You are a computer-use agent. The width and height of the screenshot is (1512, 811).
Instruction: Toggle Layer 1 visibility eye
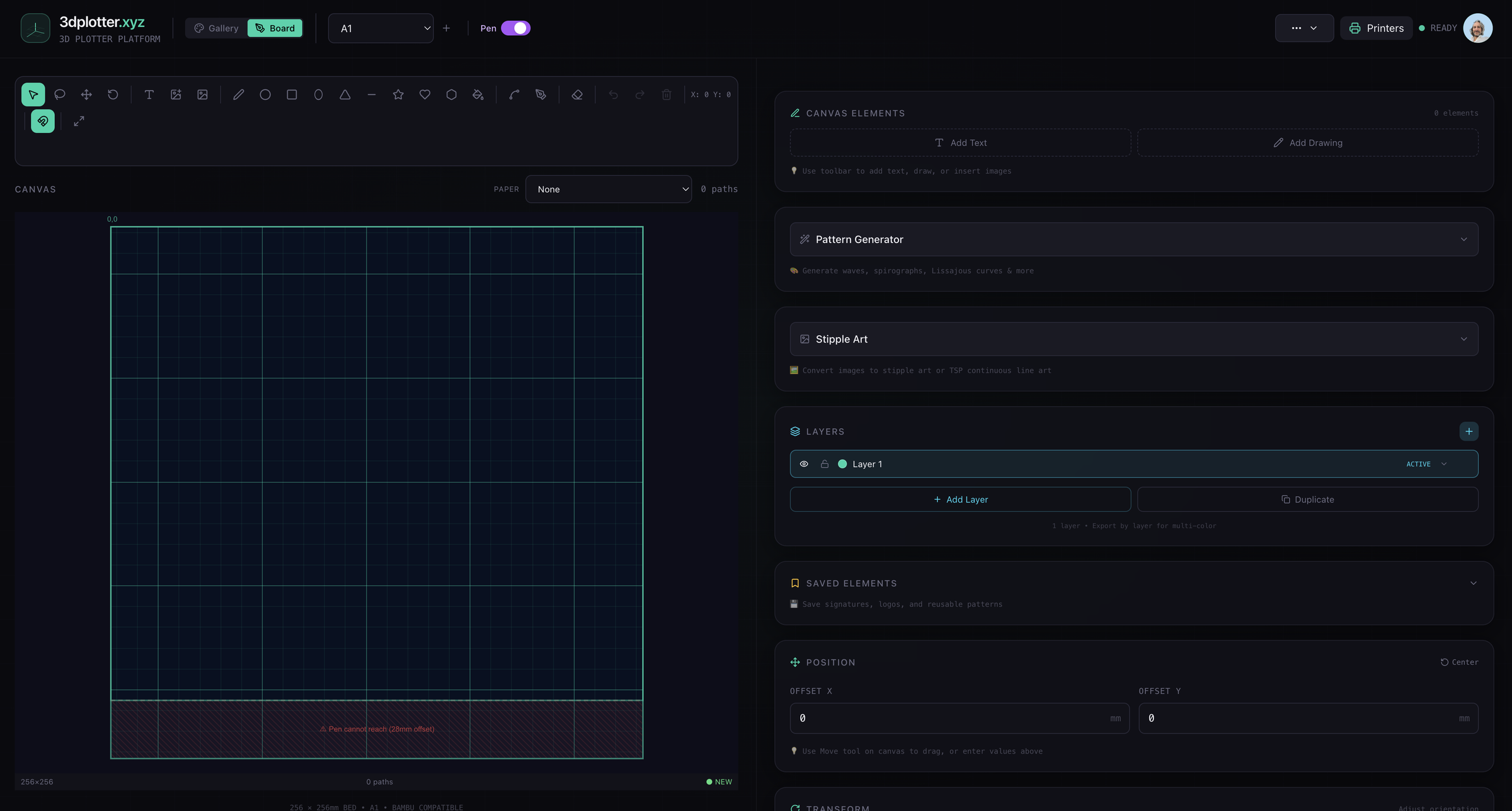(804, 464)
